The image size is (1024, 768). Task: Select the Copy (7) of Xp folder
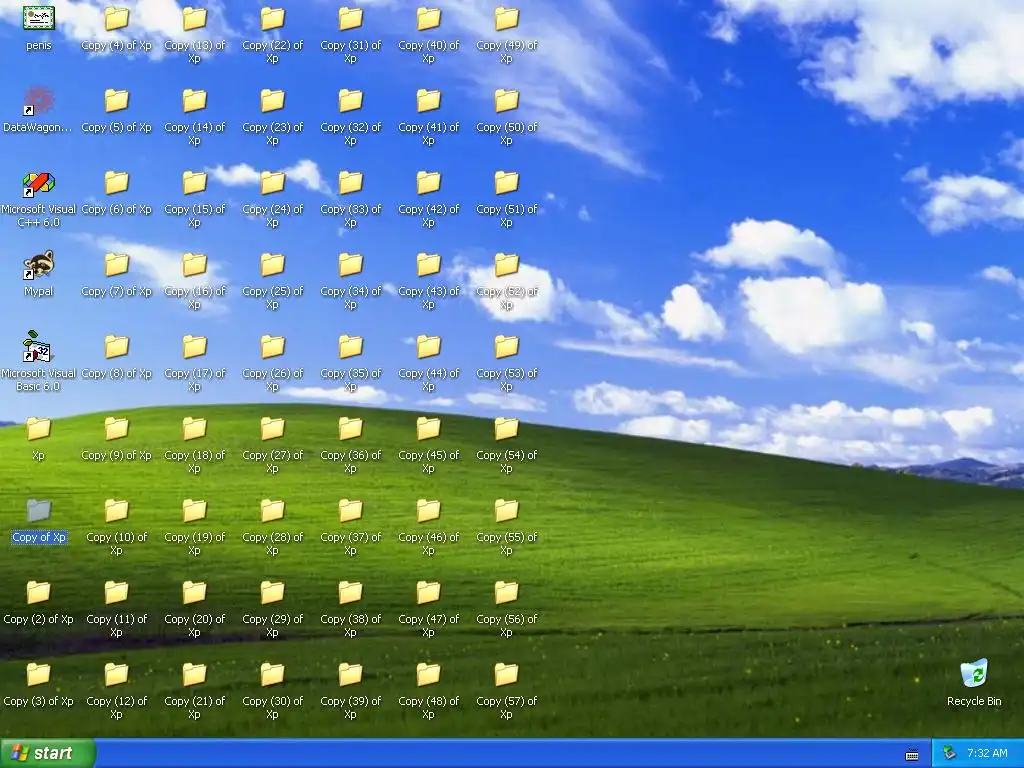click(116, 265)
